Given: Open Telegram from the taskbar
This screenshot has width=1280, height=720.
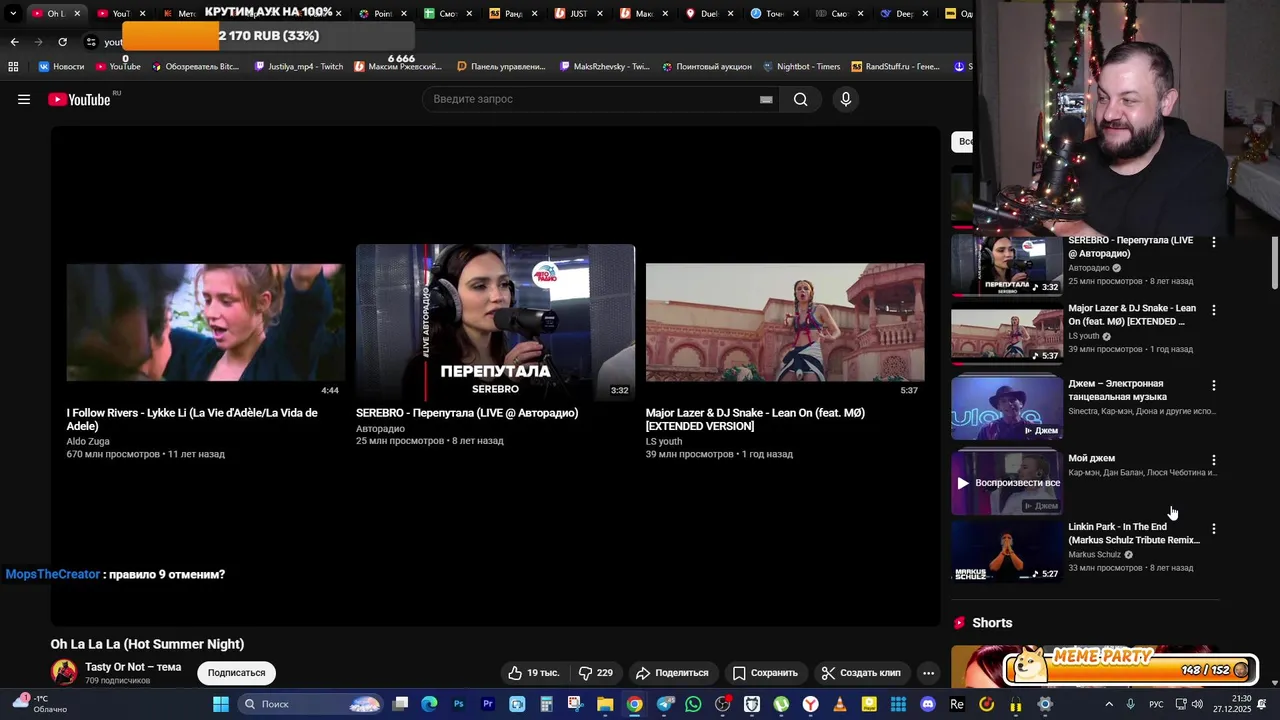Looking at the screenshot, I should click(665, 704).
